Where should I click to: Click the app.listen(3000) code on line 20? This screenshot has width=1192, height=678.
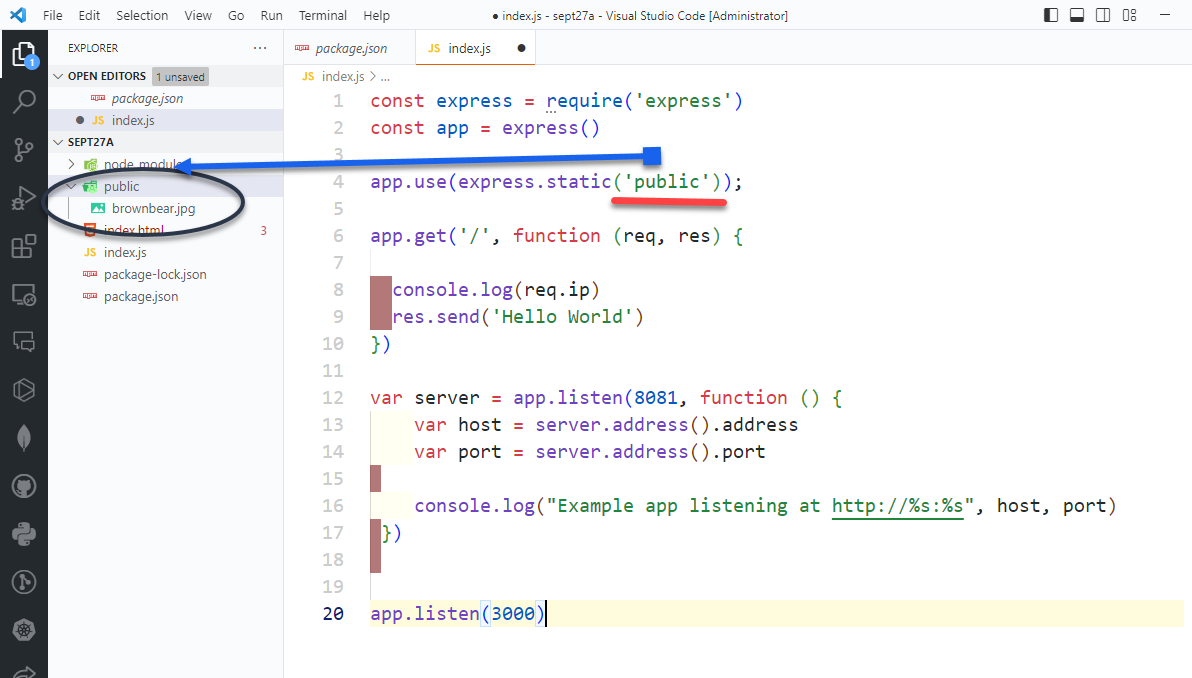coord(458,613)
